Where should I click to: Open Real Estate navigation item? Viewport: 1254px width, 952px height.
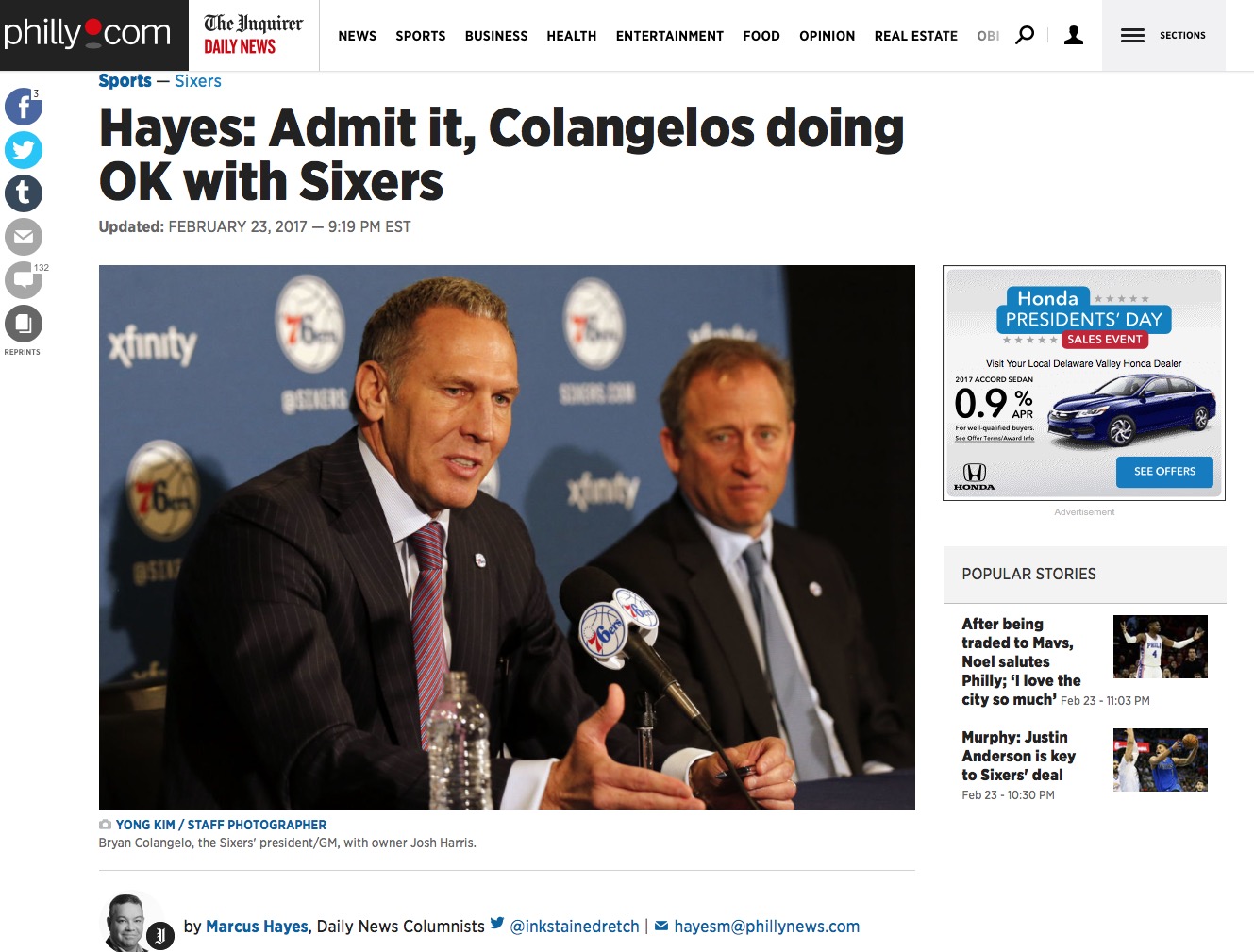916,36
